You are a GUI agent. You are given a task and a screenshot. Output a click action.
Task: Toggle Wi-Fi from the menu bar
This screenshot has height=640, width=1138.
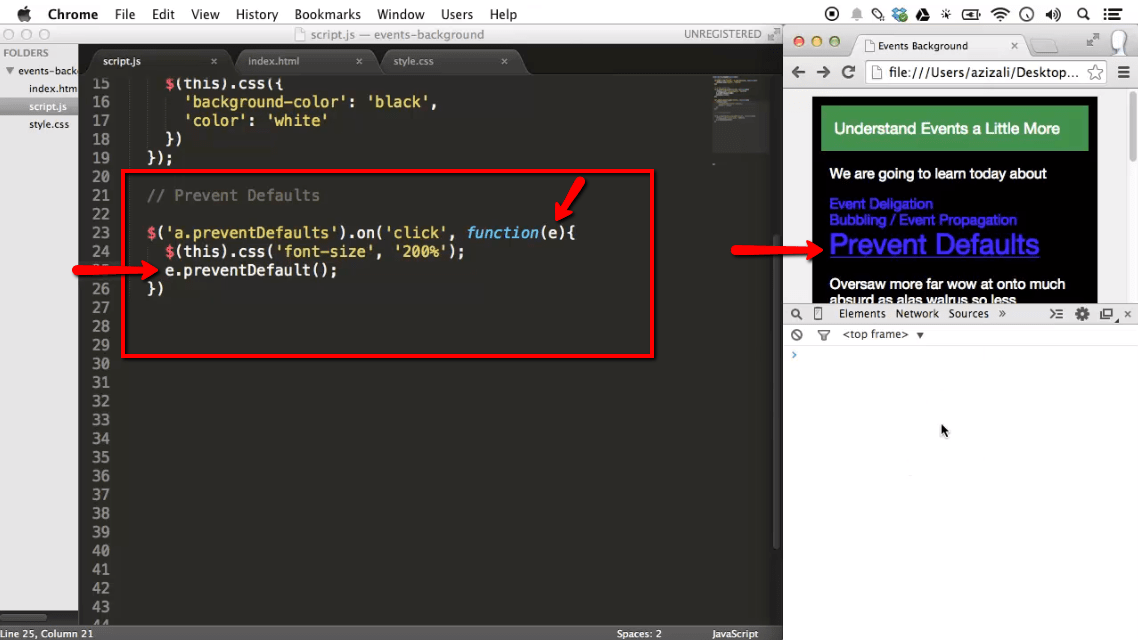point(1000,14)
